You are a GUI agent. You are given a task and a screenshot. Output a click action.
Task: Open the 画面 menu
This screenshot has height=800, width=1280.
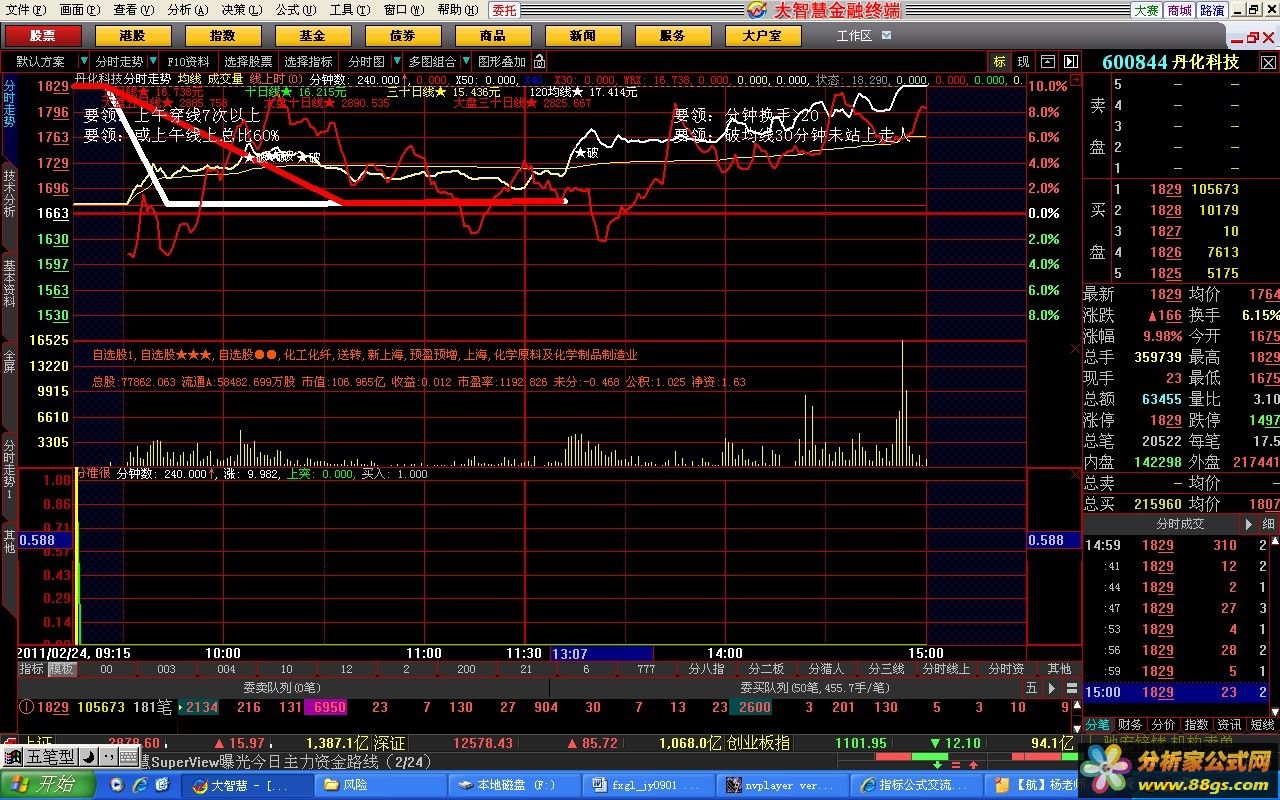tap(79, 10)
